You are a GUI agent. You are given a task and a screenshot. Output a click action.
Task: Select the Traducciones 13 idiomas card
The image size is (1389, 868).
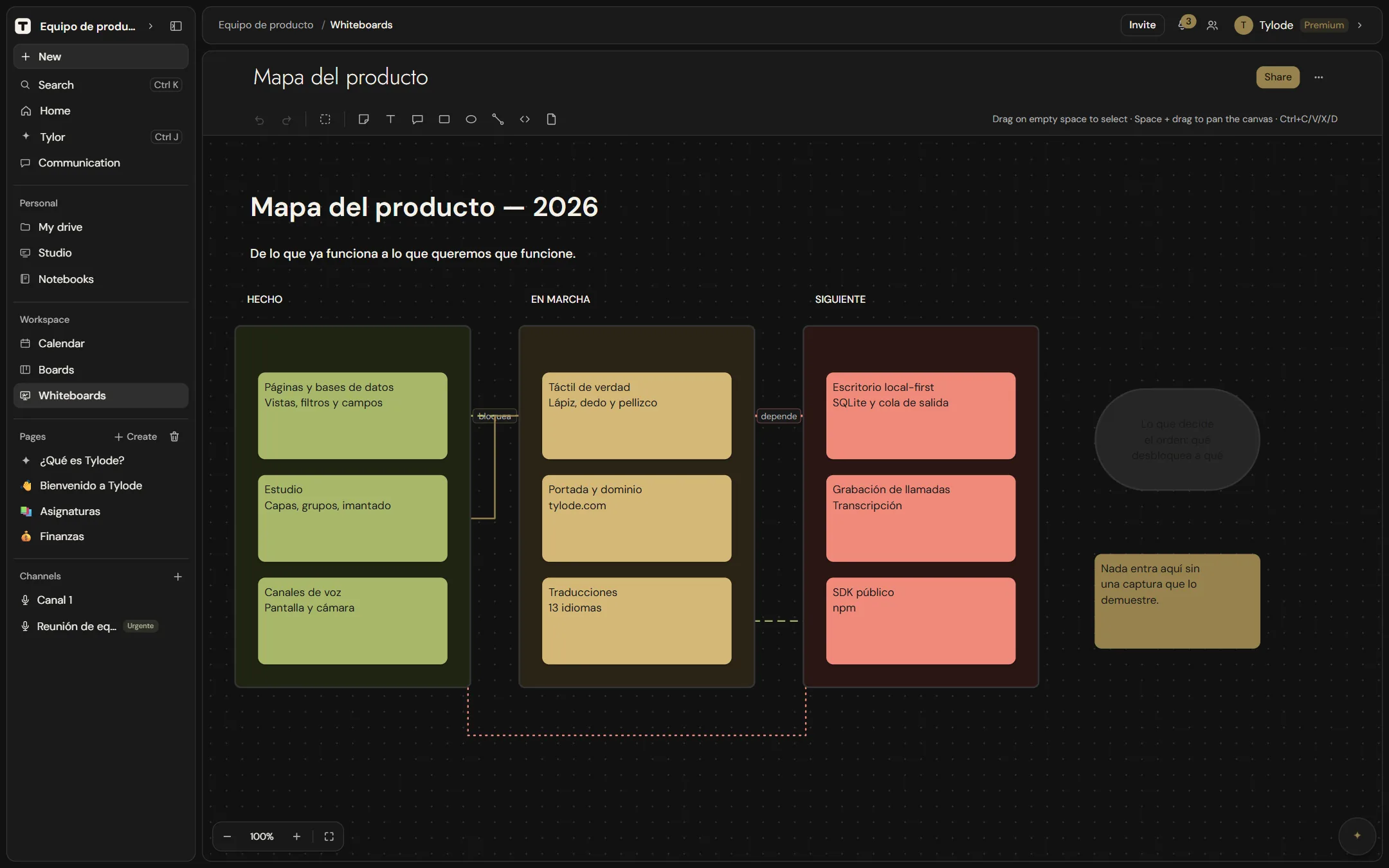pos(637,620)
